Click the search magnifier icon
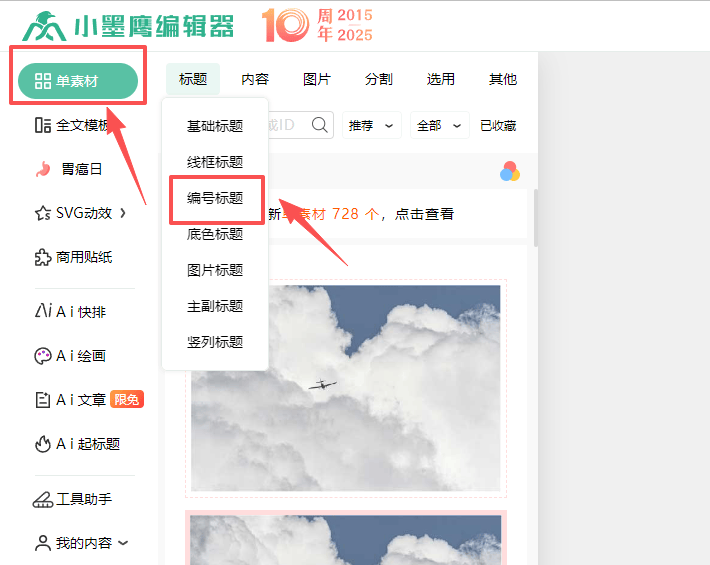The image size is (710, 565). pos(320,125)
